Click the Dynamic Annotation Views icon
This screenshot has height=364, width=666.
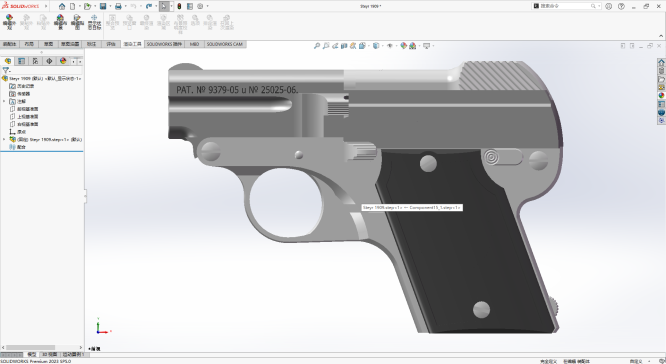(x=353, y=46)
